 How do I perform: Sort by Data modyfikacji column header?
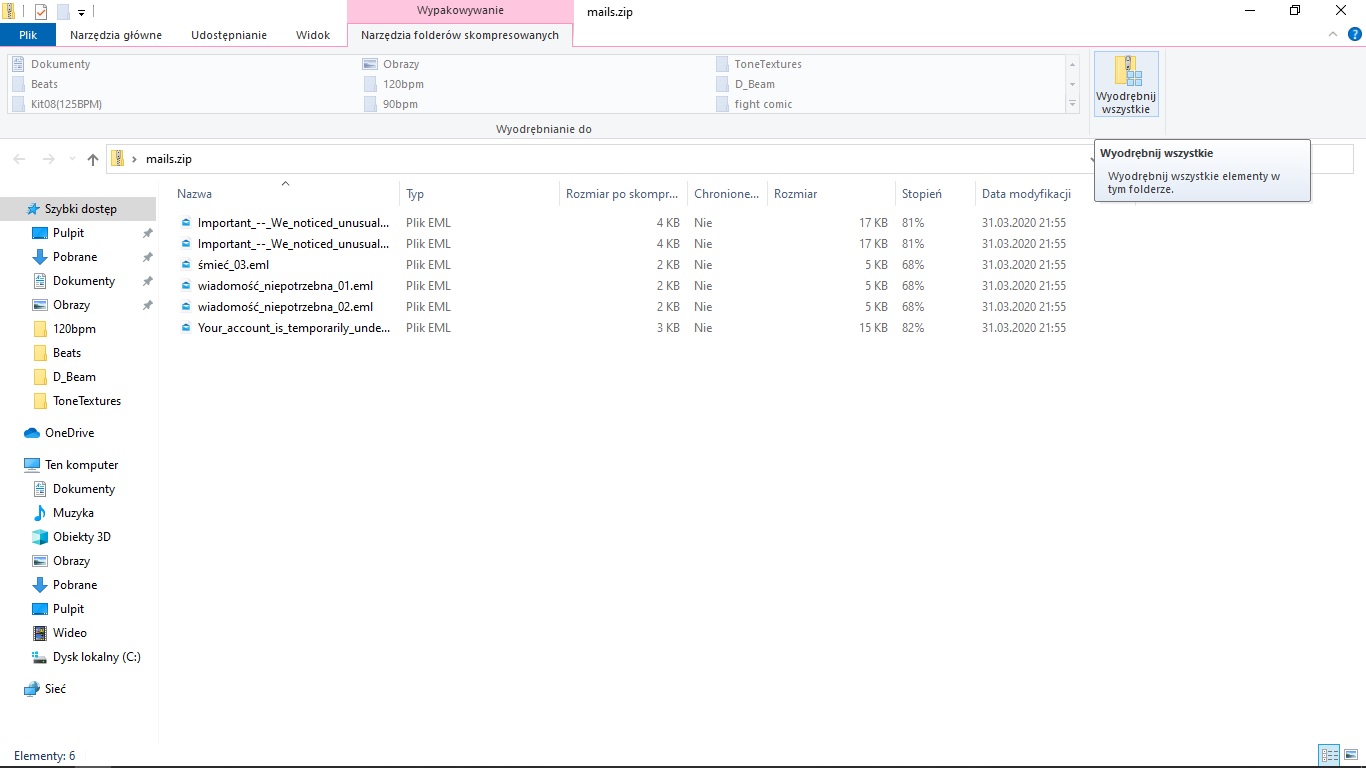click(1055, 194)
